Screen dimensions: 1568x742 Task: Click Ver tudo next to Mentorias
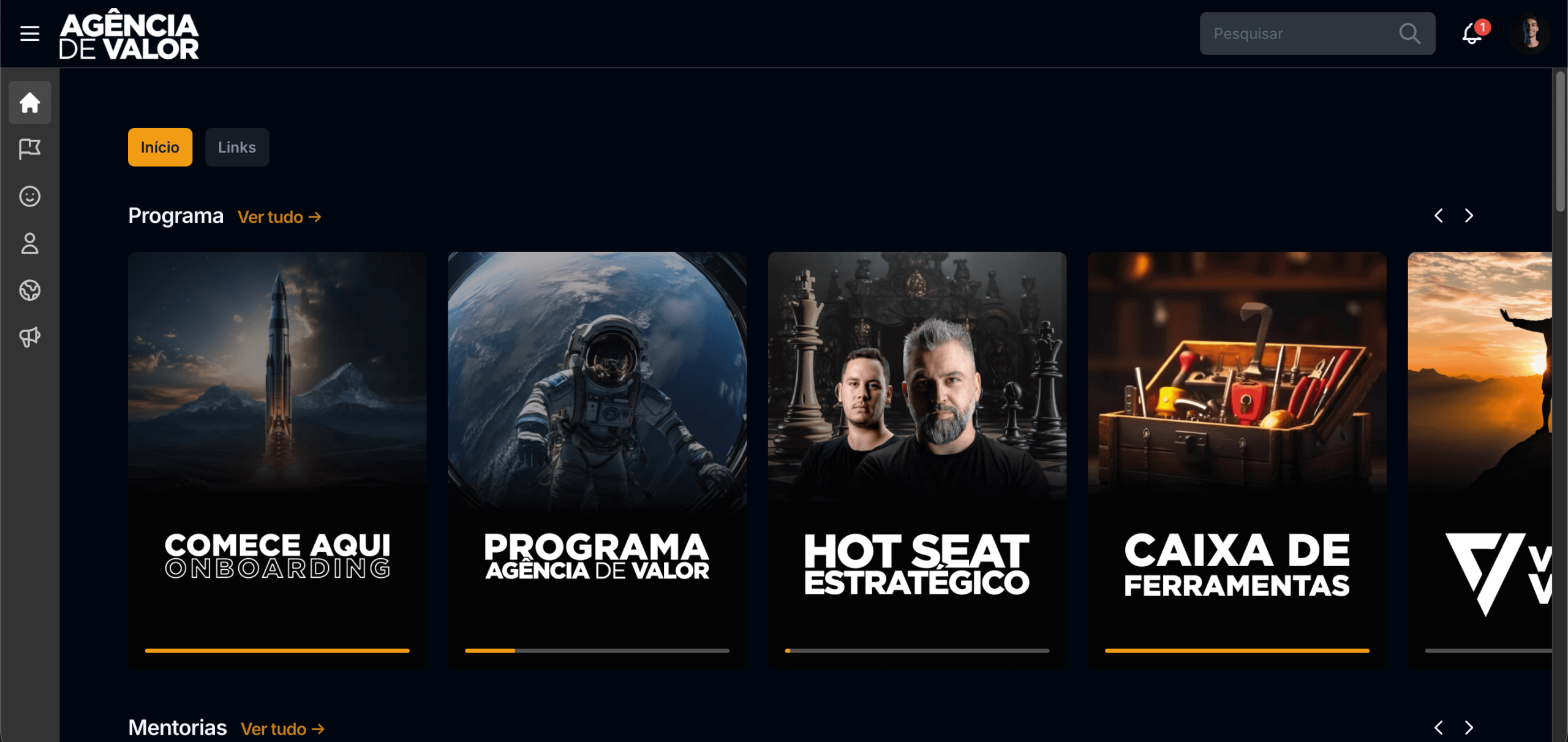pyautogui.click(x=282, y=729)
